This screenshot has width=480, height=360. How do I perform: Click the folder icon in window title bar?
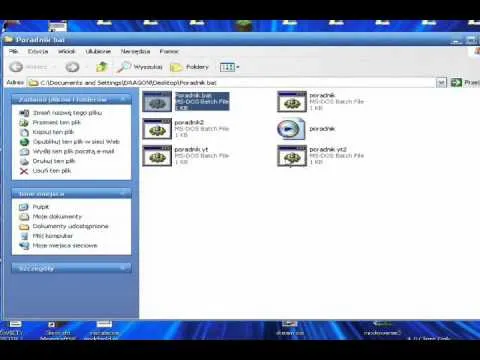click(8, 39)
